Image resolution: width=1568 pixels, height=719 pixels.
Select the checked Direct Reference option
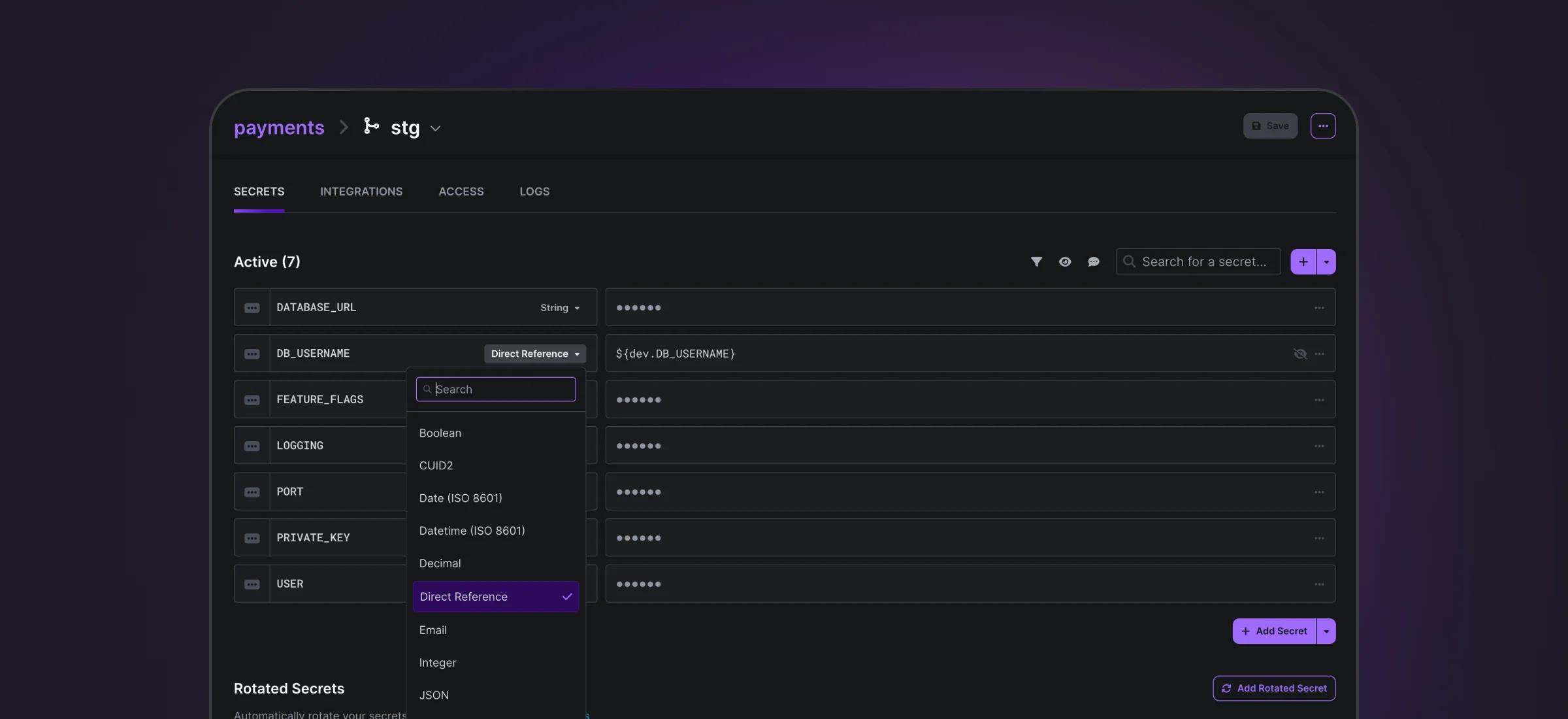click(495, 597)
